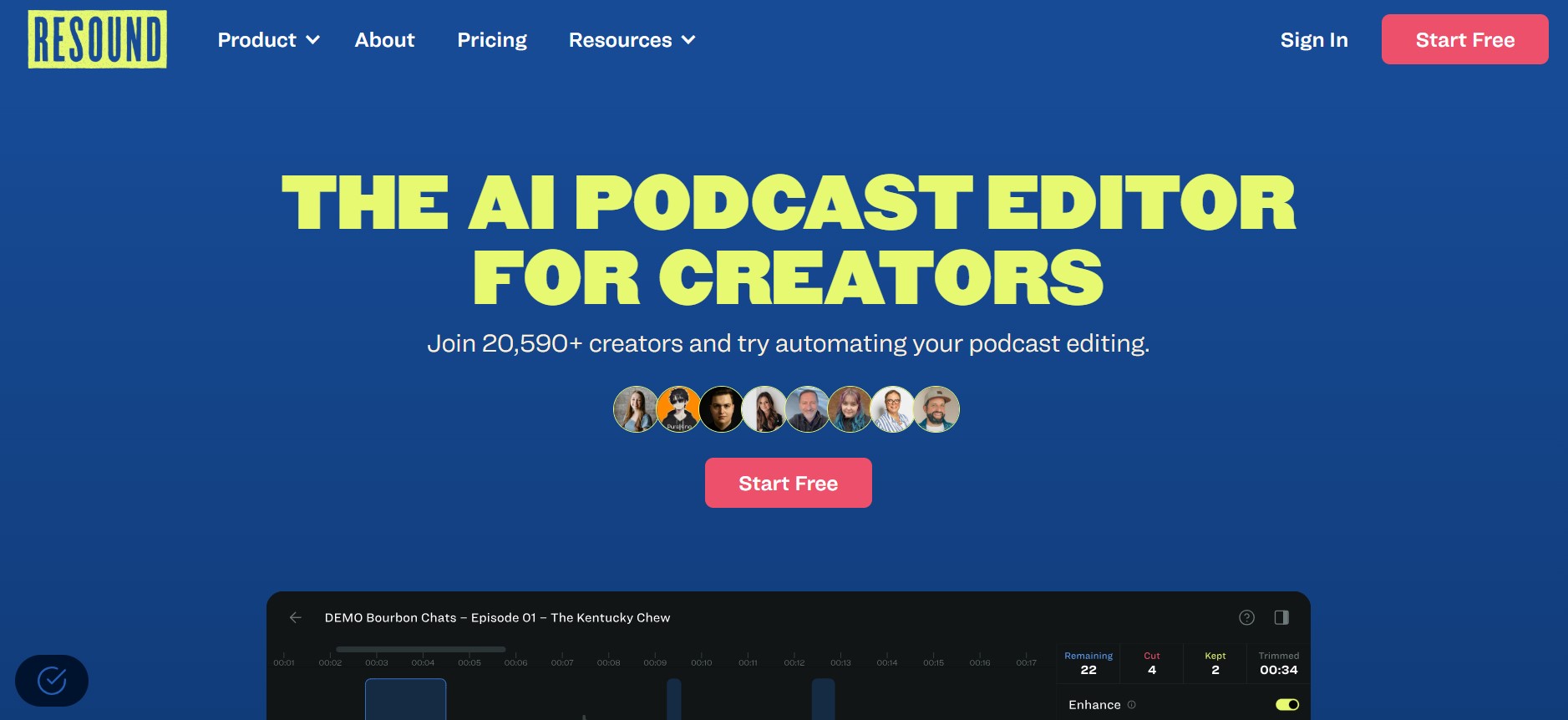Viewport: 1568px width, 720px height.
Task: Click the Cut 4 counter
Action: point(1152,663)
